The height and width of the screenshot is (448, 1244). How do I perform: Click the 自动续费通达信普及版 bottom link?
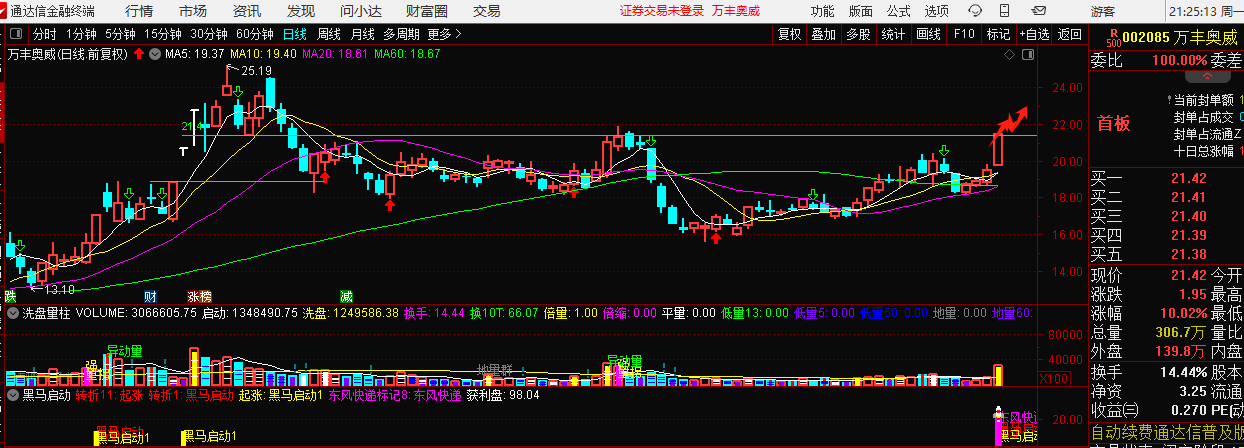pos(1167,432)
